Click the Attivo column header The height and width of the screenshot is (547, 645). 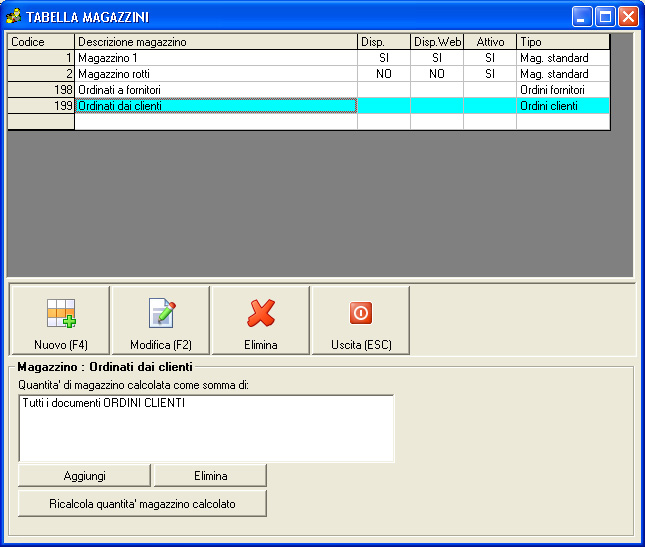pos(490,42)
